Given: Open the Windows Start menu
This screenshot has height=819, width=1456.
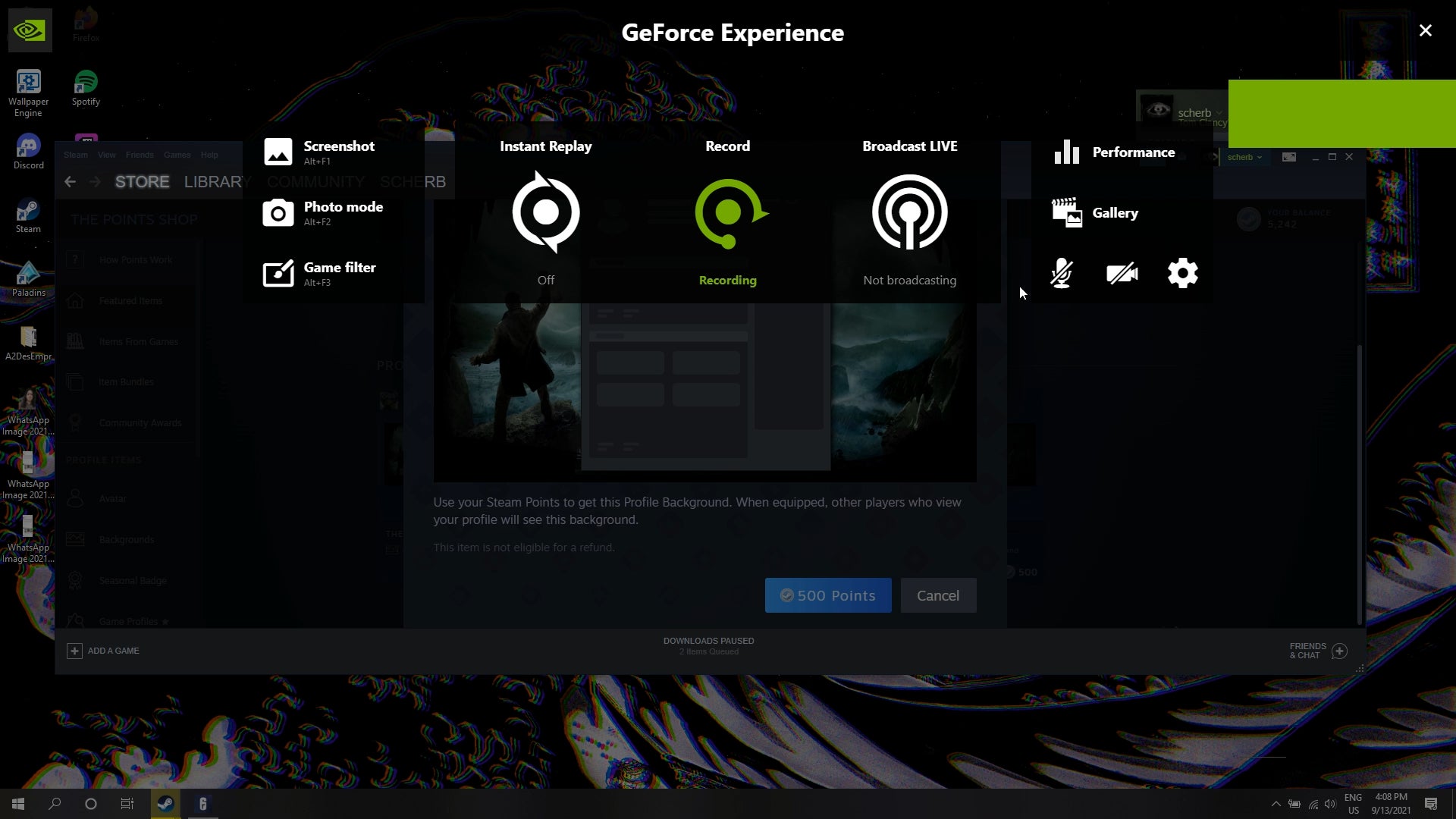Looking at the screenshot, I should [x=18, y=804].
